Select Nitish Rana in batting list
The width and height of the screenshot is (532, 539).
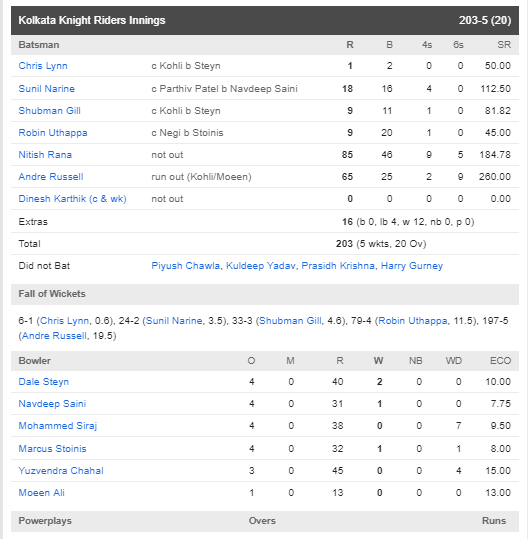[45, 155]
